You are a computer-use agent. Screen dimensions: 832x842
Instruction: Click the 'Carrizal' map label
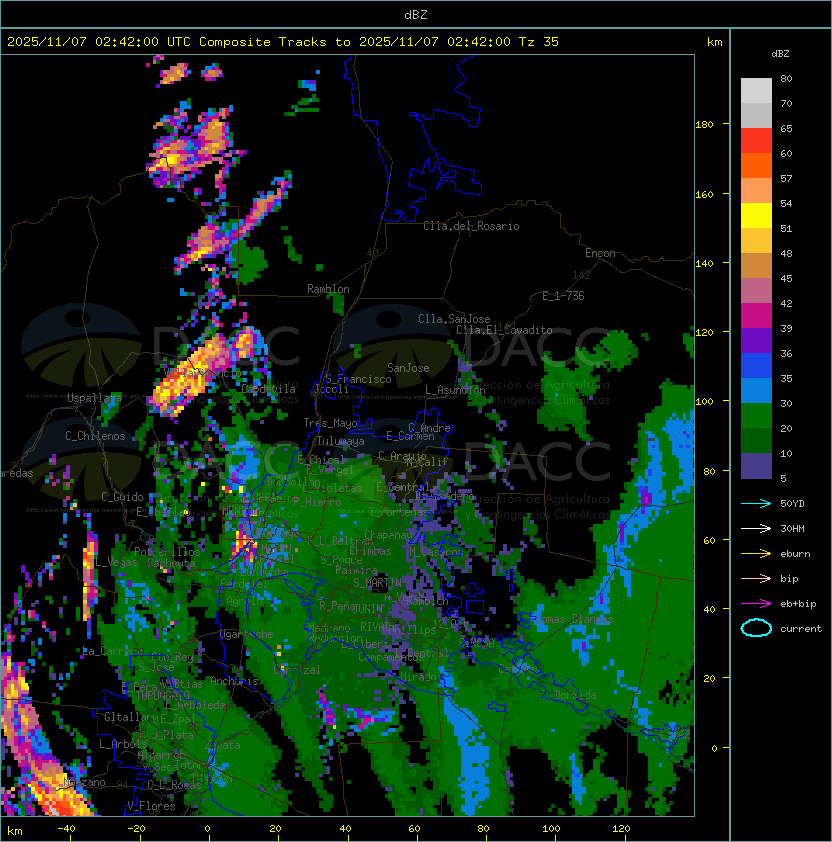pos(297,670)
